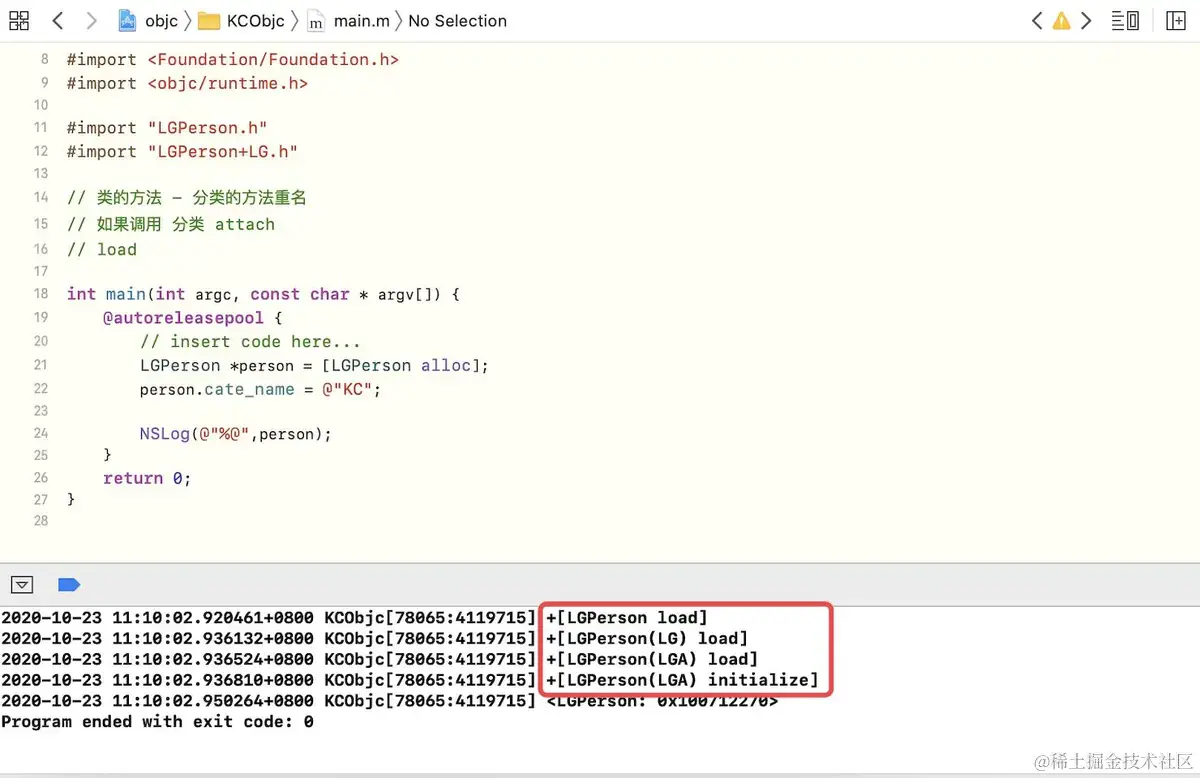
Task: Click line number 18 gutter
Action: click(40, 294)
